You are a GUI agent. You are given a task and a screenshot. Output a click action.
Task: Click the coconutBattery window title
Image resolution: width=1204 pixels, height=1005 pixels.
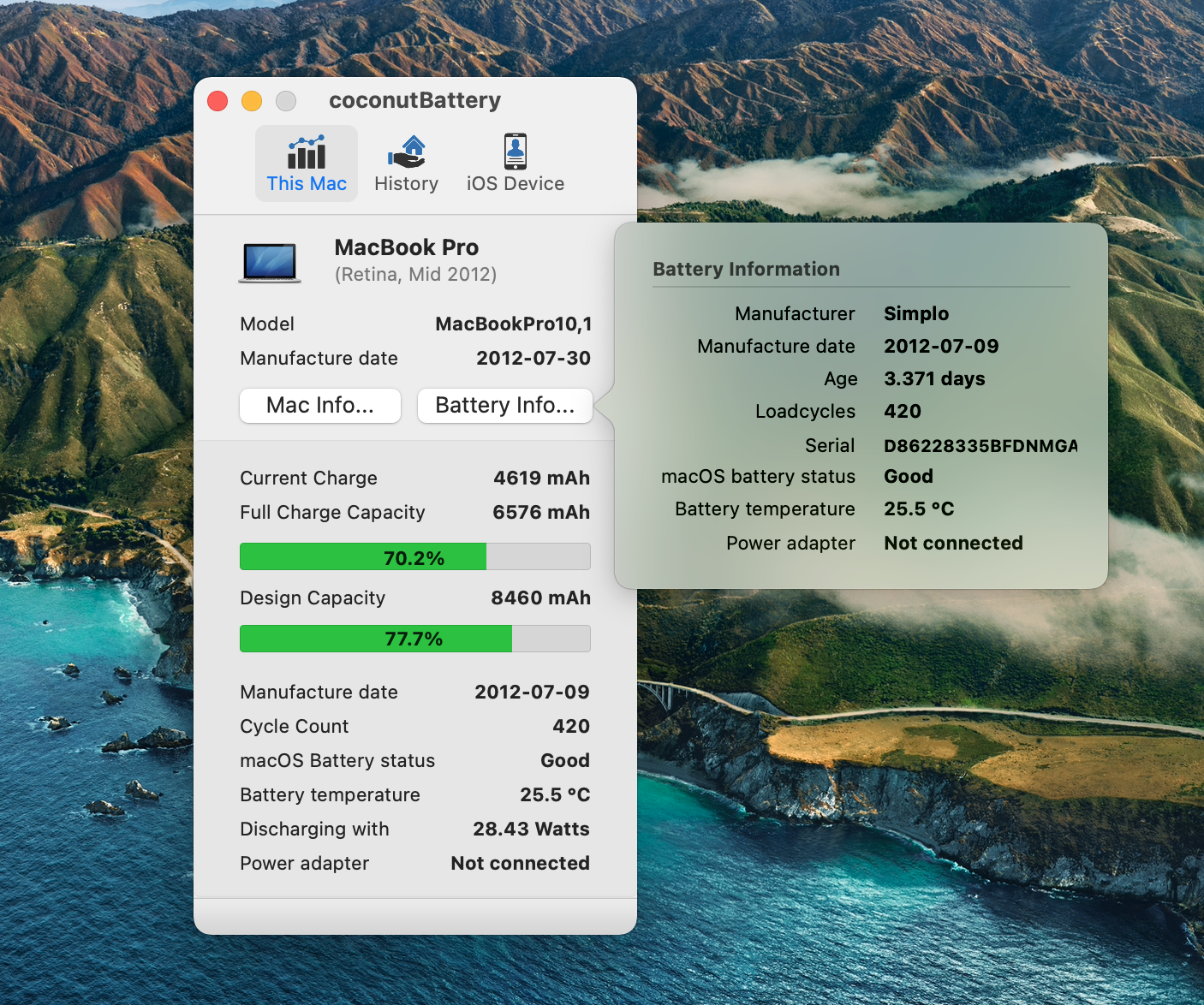[x=414, y=101]
